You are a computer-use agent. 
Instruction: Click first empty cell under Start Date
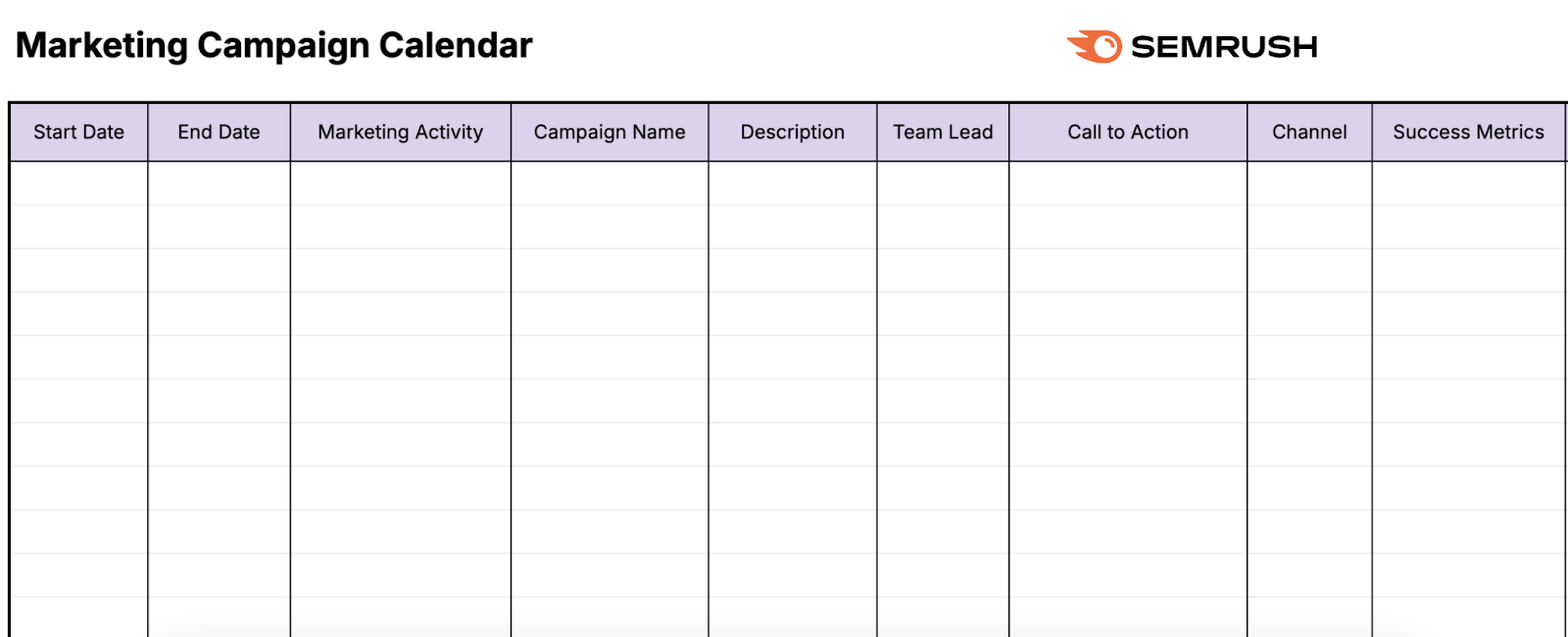tap(78, 183)
